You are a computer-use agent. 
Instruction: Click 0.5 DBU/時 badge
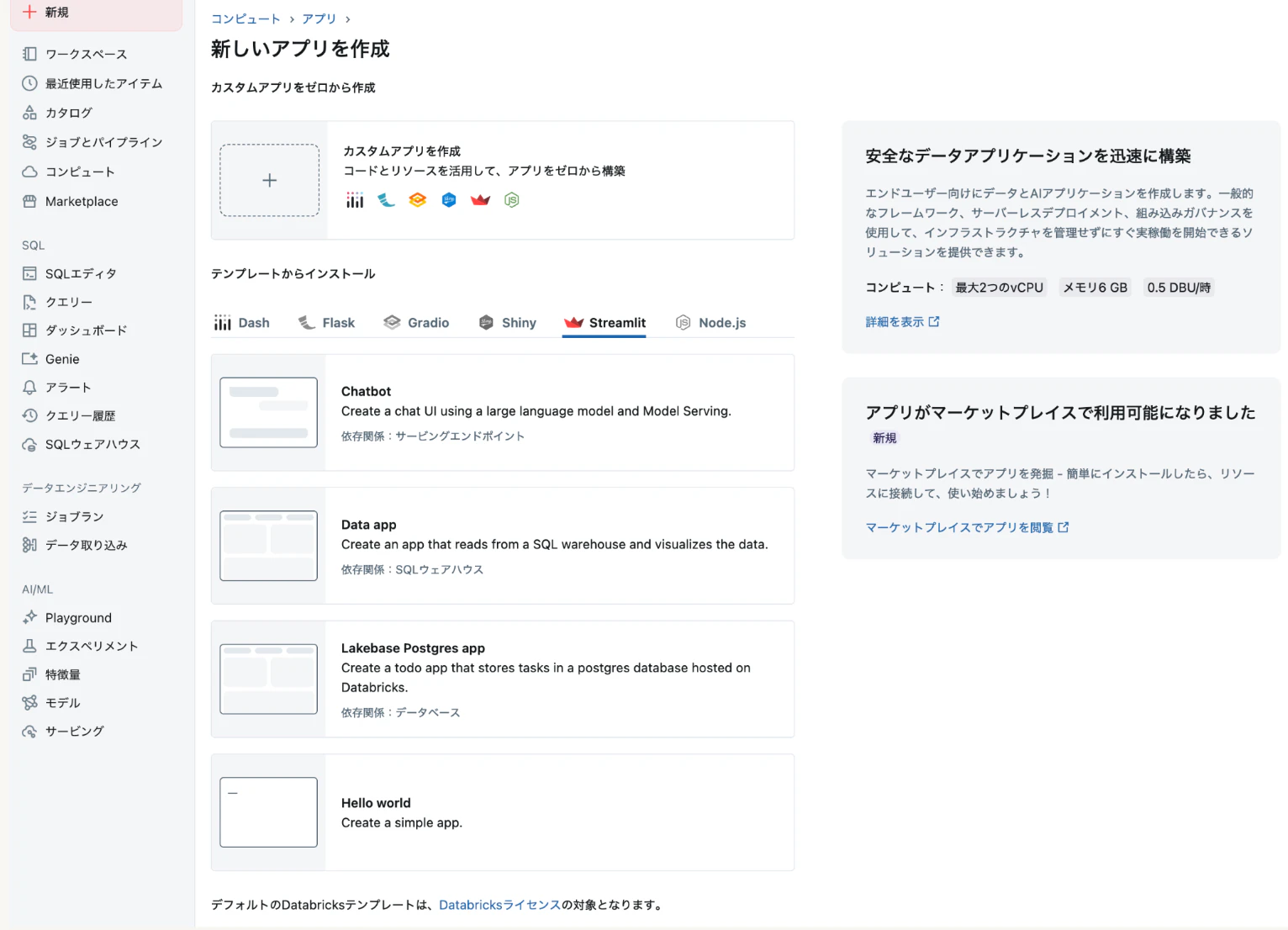[x=1179, y=288]
